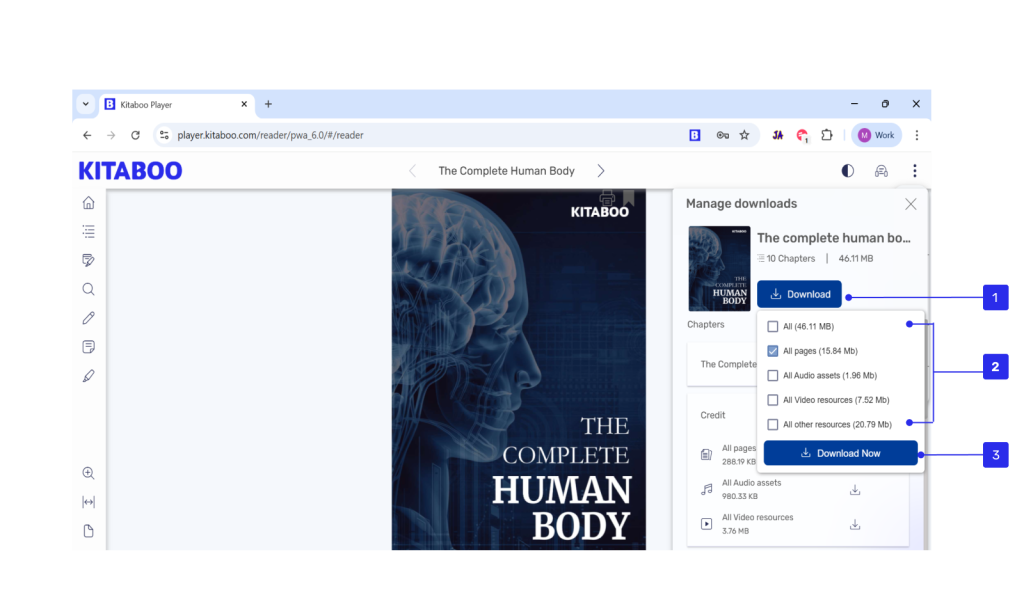Click the 'All Audio assets' row label
This screenshot has height=595, width=1024.
[751, 483]
